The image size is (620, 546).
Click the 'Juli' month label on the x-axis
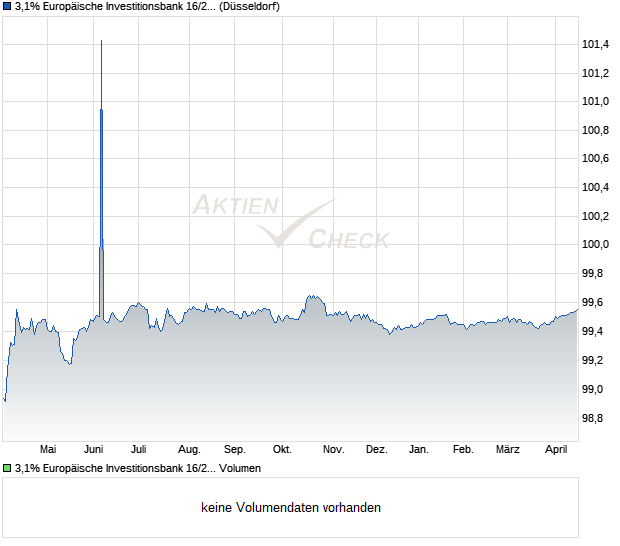click(x=139, y=450)
